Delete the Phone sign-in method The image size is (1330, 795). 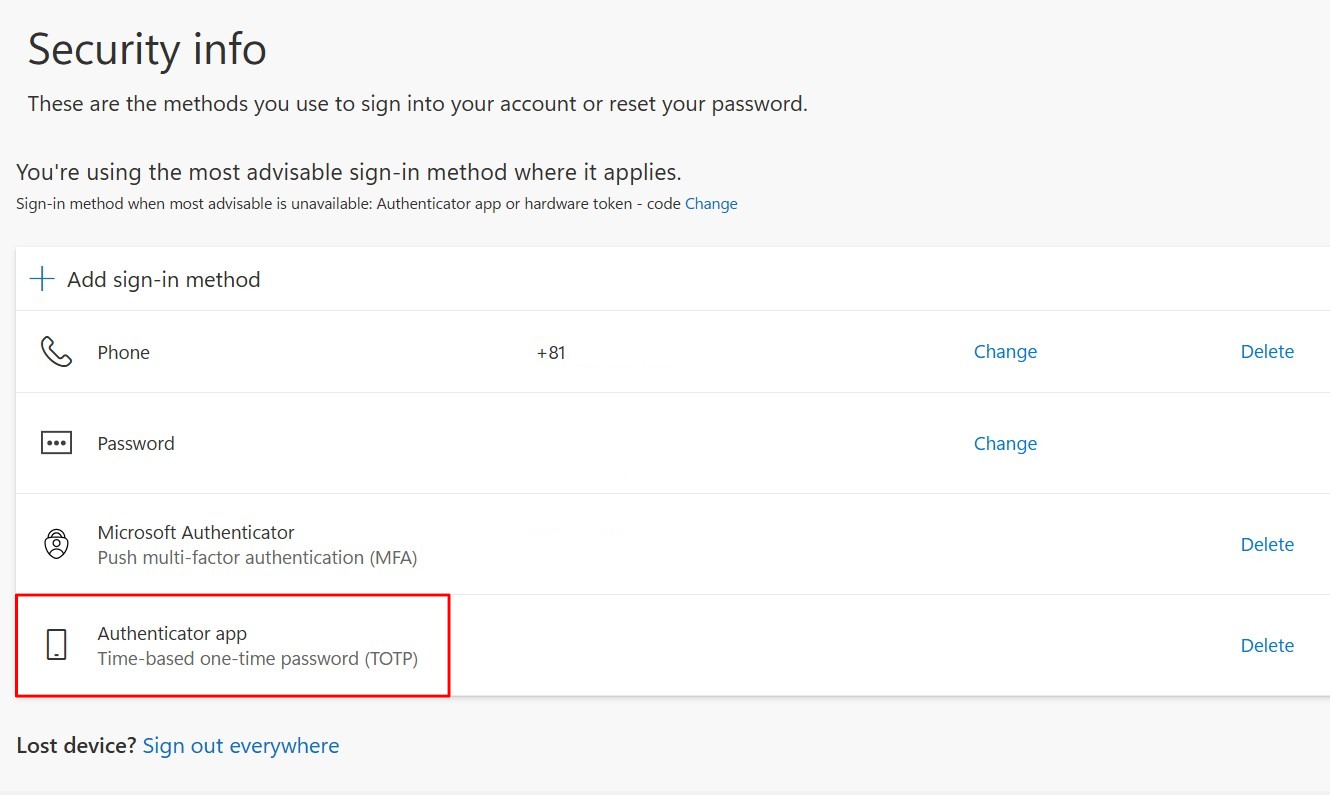1267,352
